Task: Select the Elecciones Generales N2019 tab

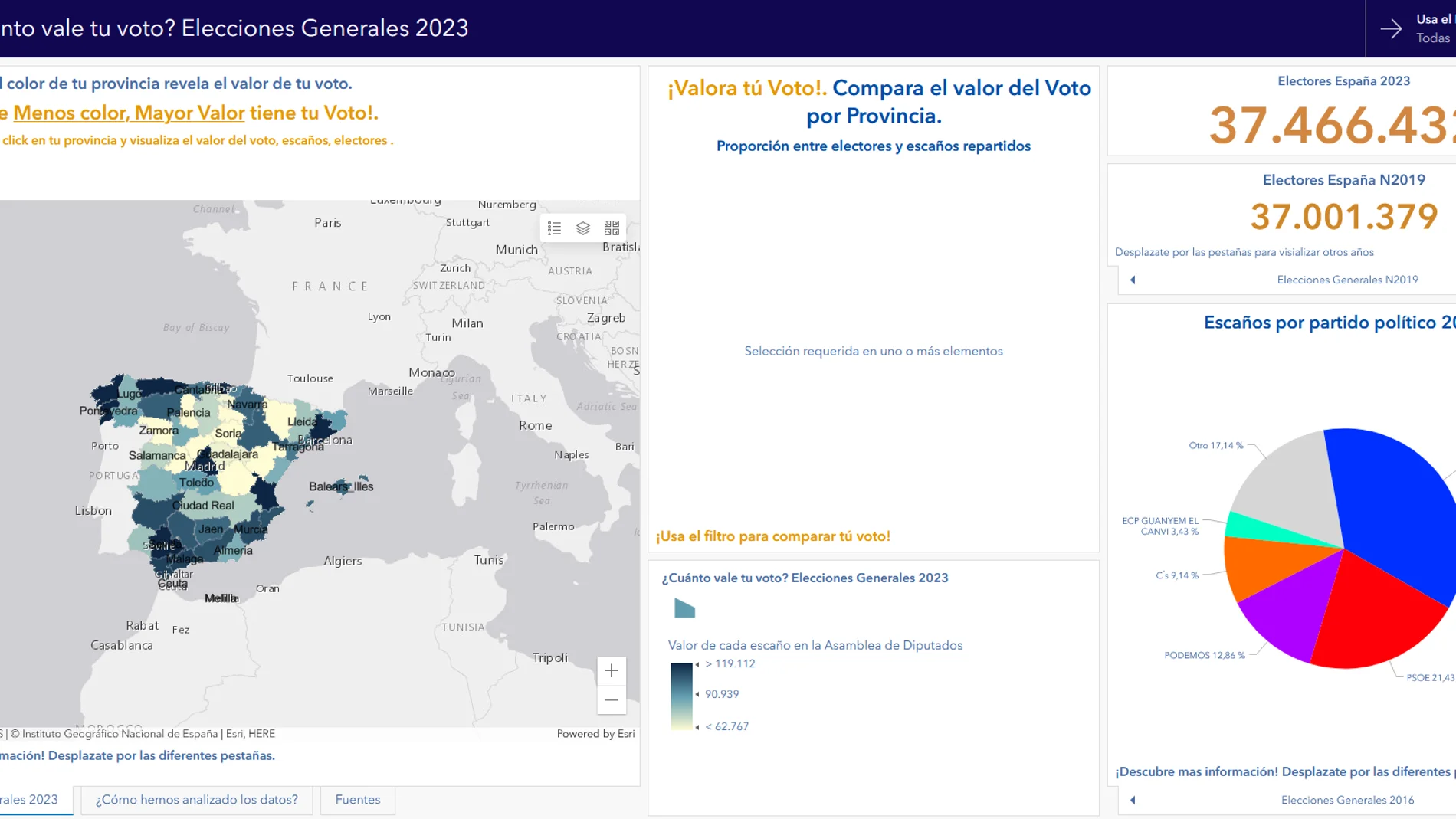Action: pos(1347,280)
